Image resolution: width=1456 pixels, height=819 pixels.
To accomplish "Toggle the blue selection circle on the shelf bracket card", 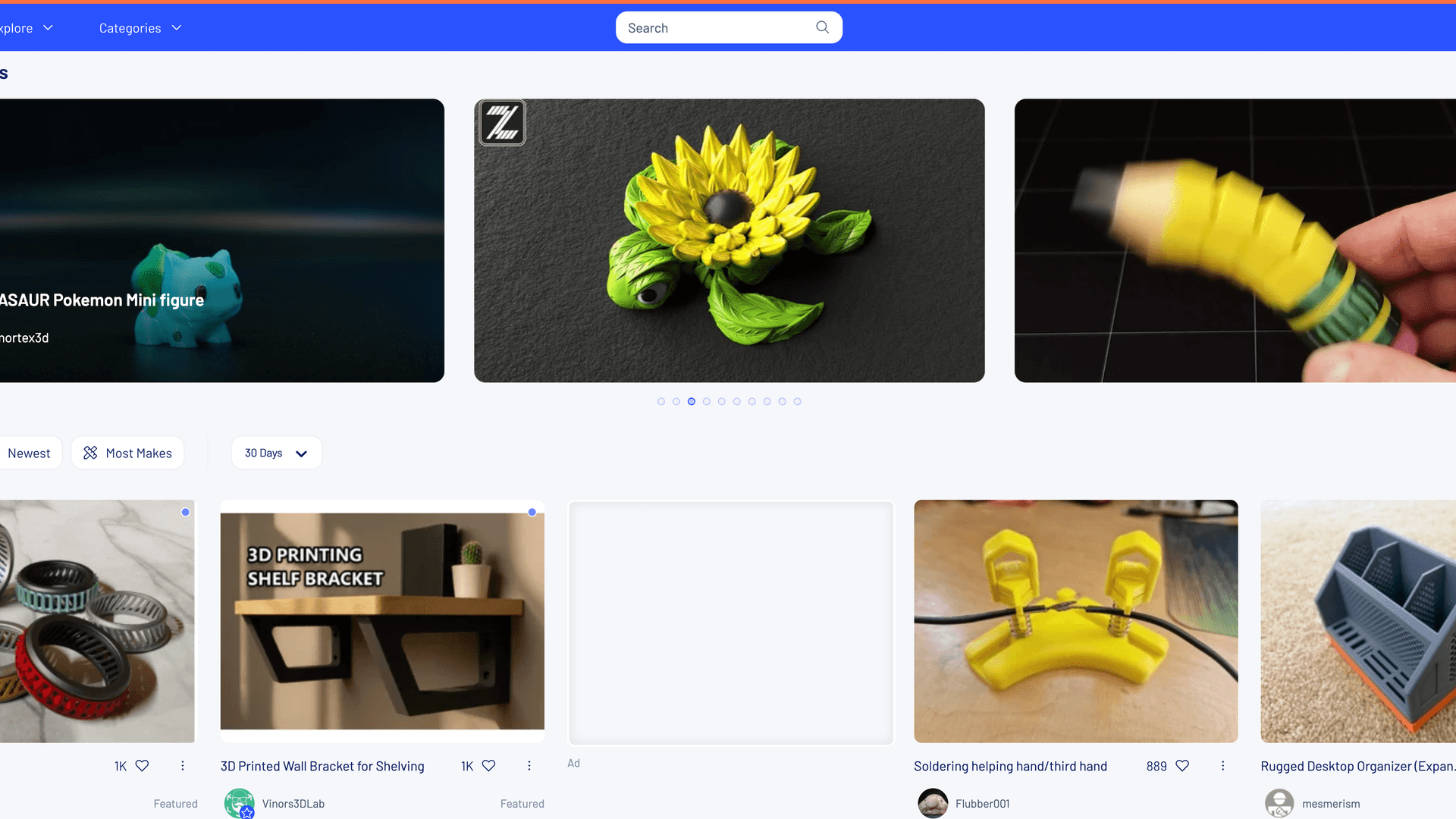I will tap(533, 512).
